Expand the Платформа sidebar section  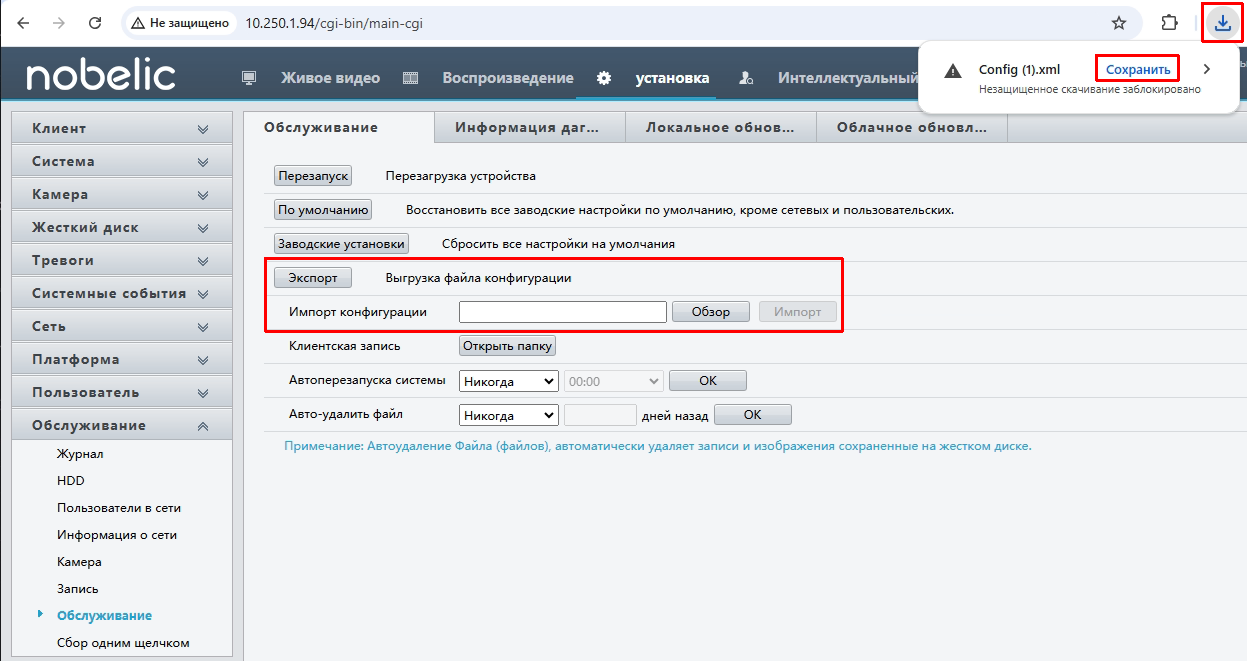pyautogui.click(x=121, y=359)
